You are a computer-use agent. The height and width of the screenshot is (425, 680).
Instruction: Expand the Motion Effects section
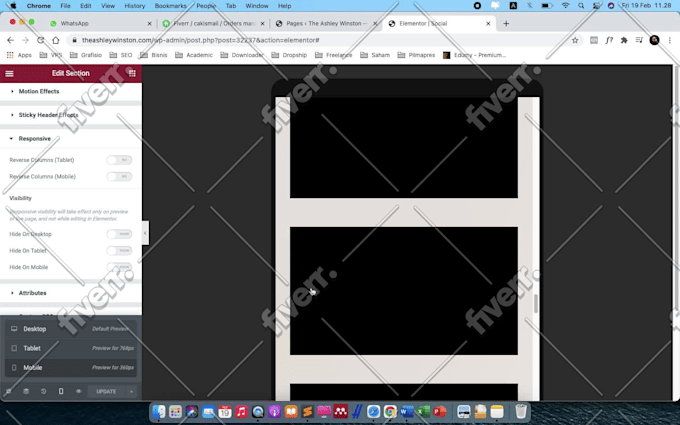pos(71,92)
